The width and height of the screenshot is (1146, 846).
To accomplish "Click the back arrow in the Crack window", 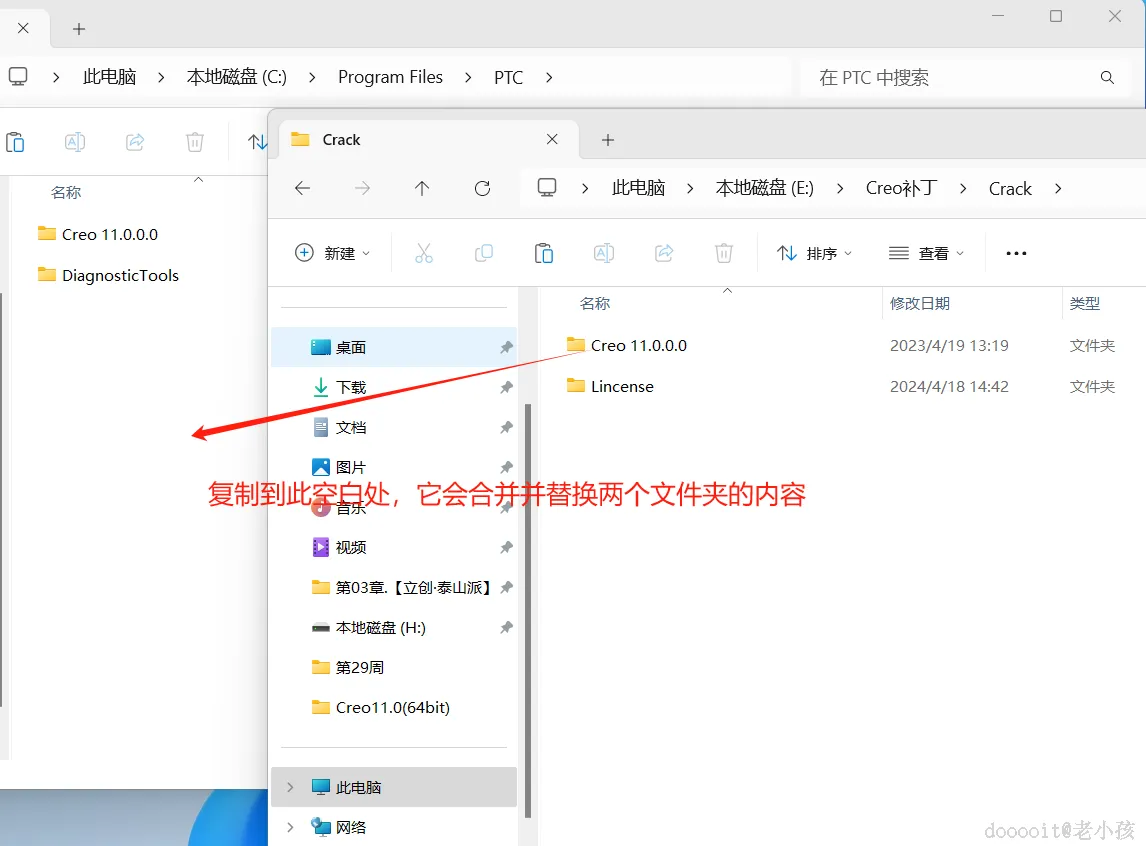I will pyautogui.click(x=302, y=188).
